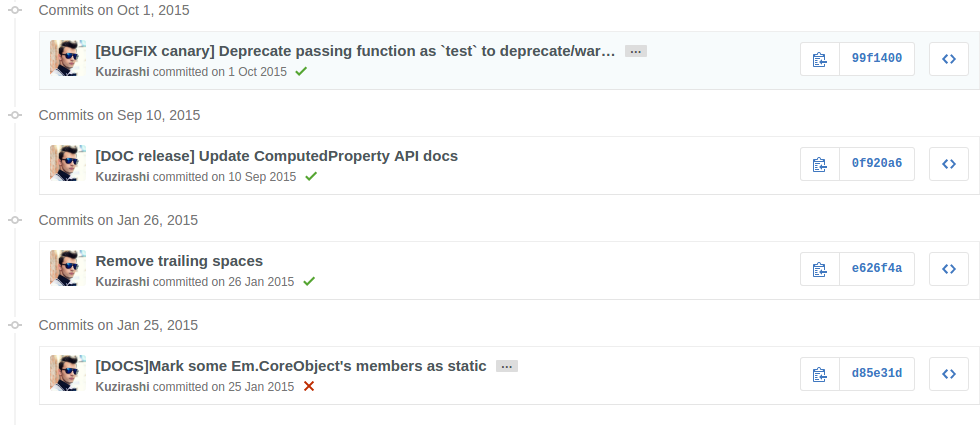Copy full SHA for commit 0f920a6

[x=820, y=164]
